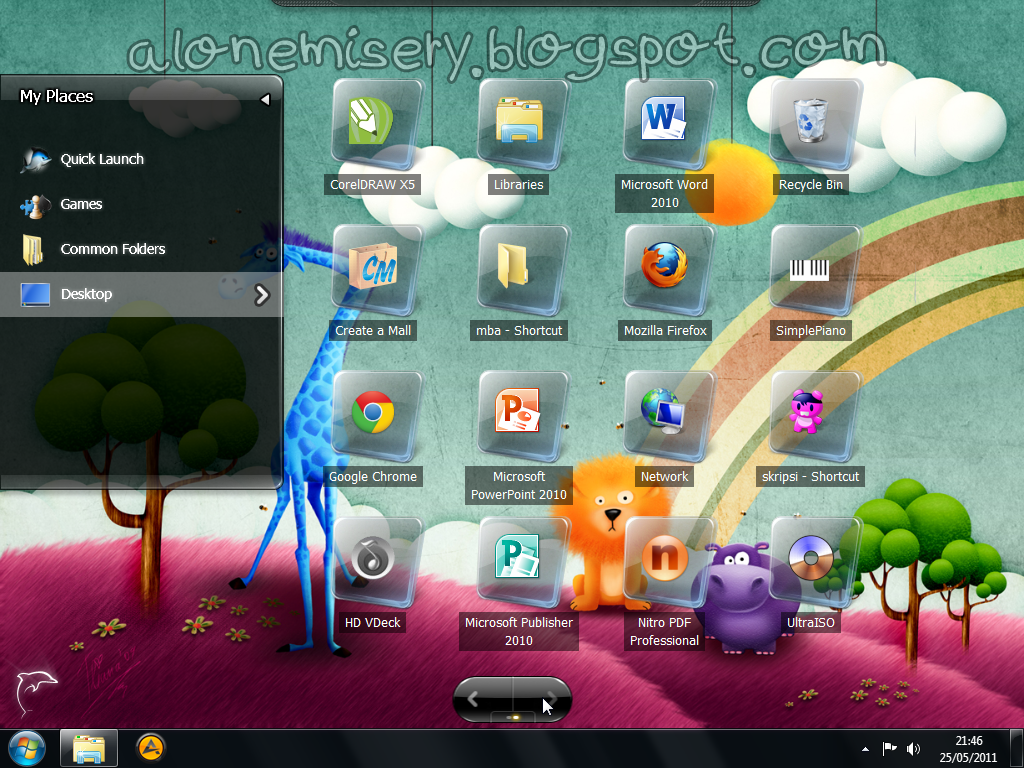The height and width of the screenshot is (768, 1024).
Task: Collapse My Places panel with triangle arrow
Action: click(265, 99)
